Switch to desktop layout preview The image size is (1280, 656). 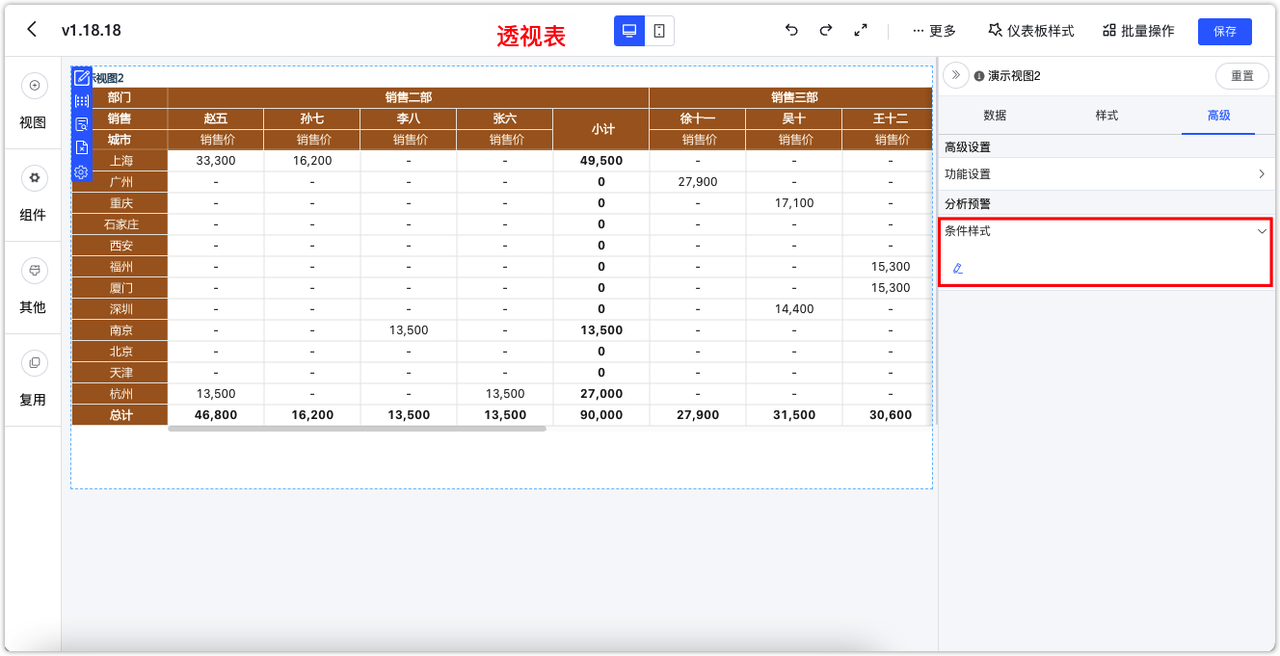[629, 31]
